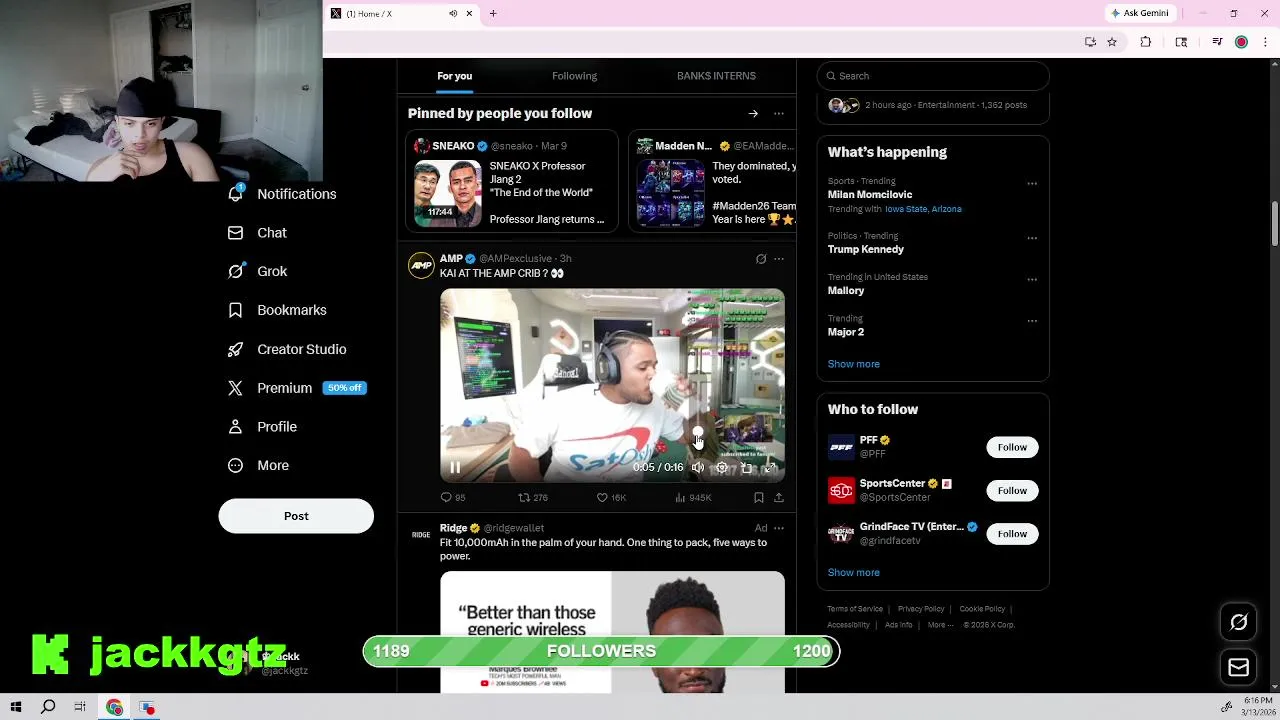Toggle picture-in-picture on AMP video
The width and height of the screenshot is (1280, 720).
tap(746, 467)
